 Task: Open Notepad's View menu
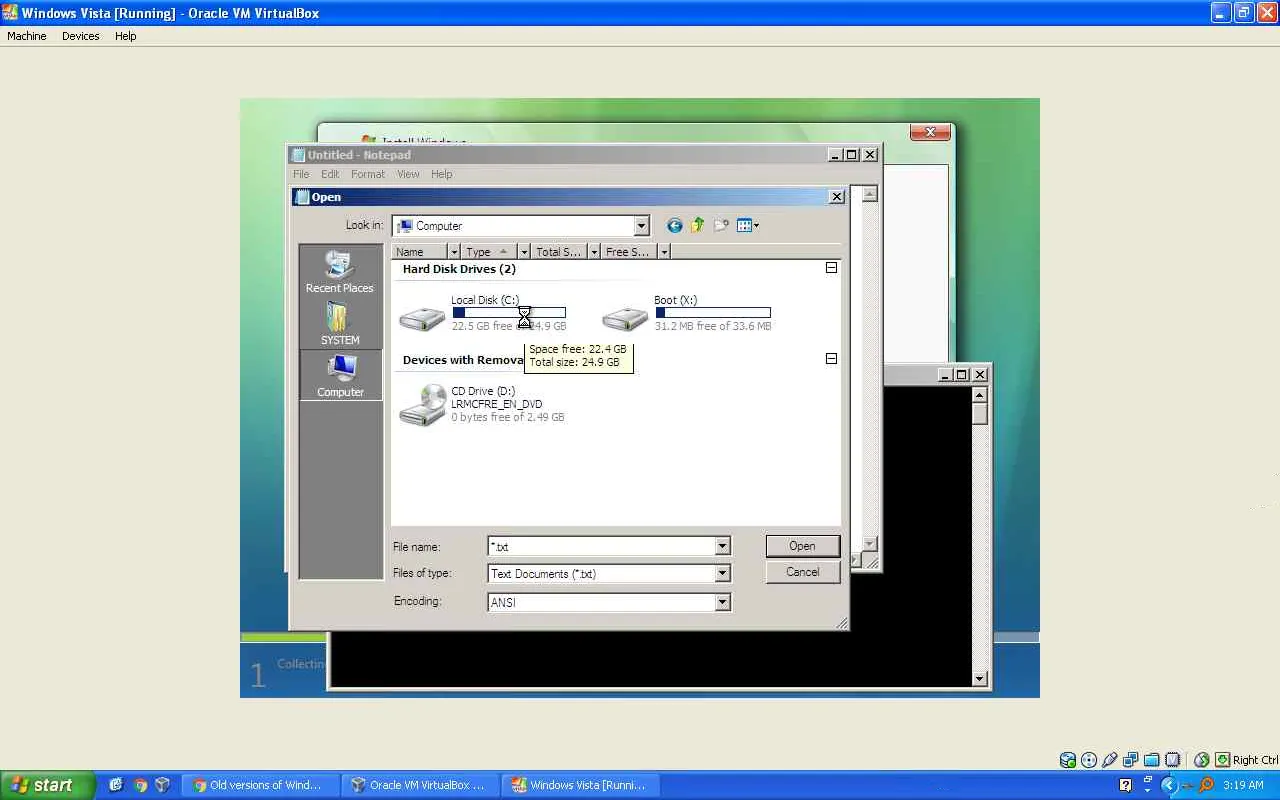click(408, 174)
